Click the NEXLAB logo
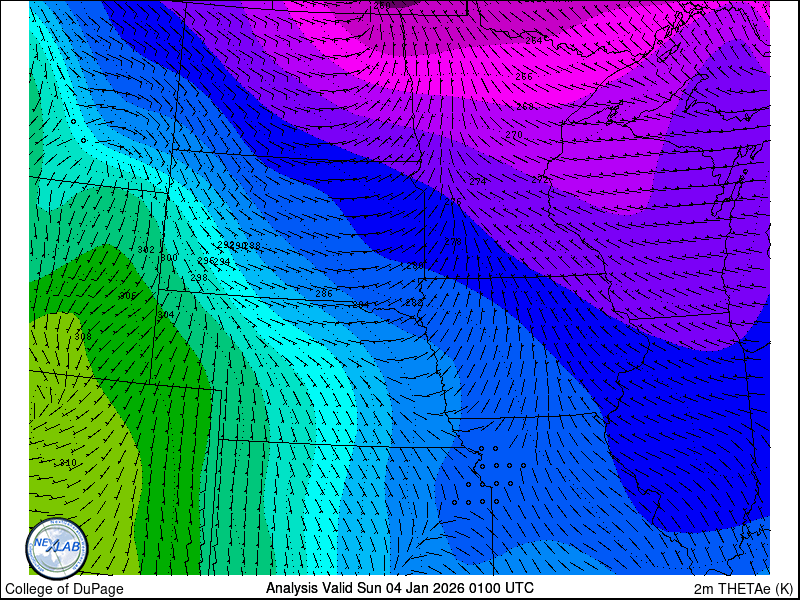 [x=57, y=549]
